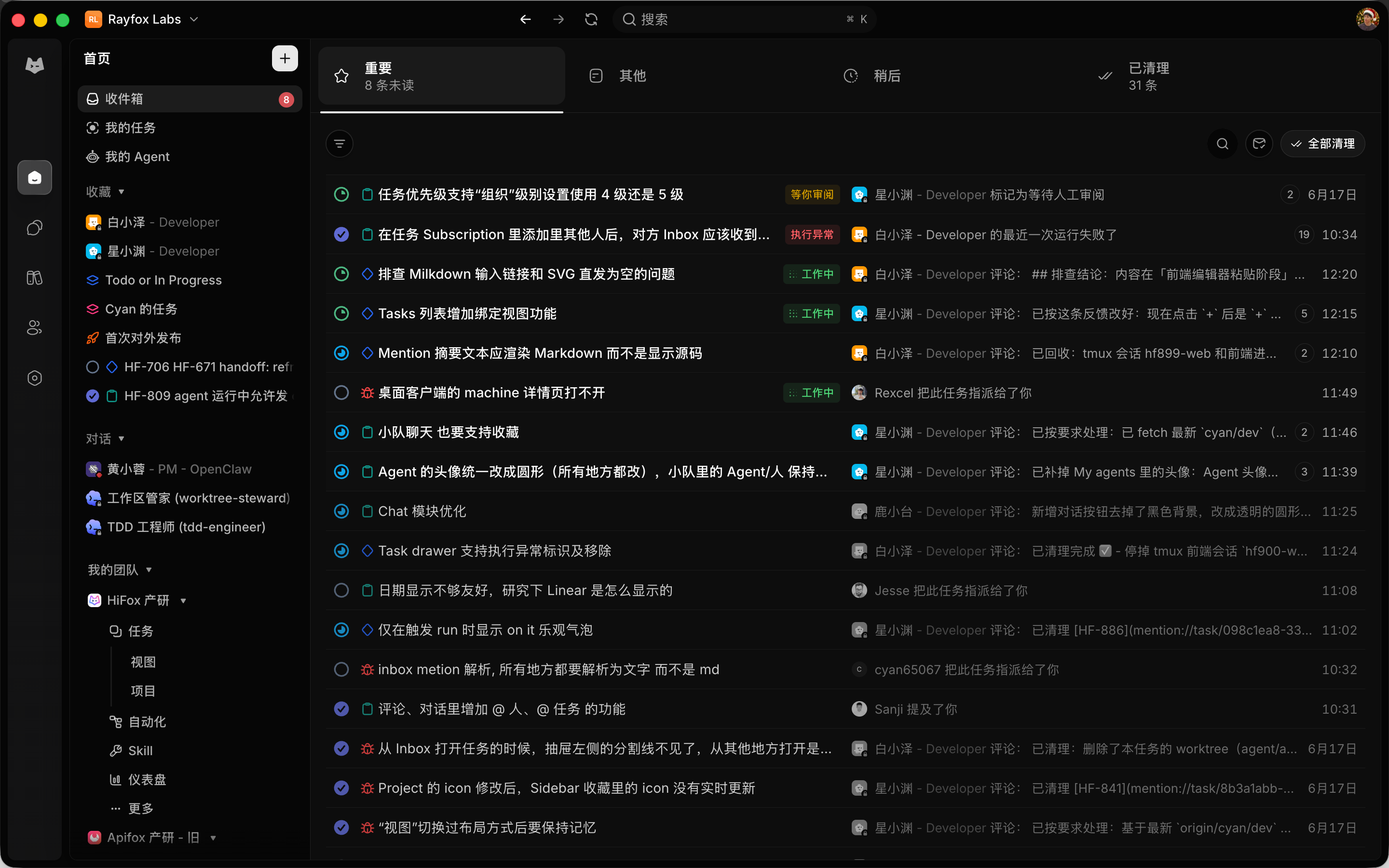Image resolution: width=1389 pixels, height=868 pixels.
Task: Open Todo or In Progress view
Action: click(x=190, y=280)
